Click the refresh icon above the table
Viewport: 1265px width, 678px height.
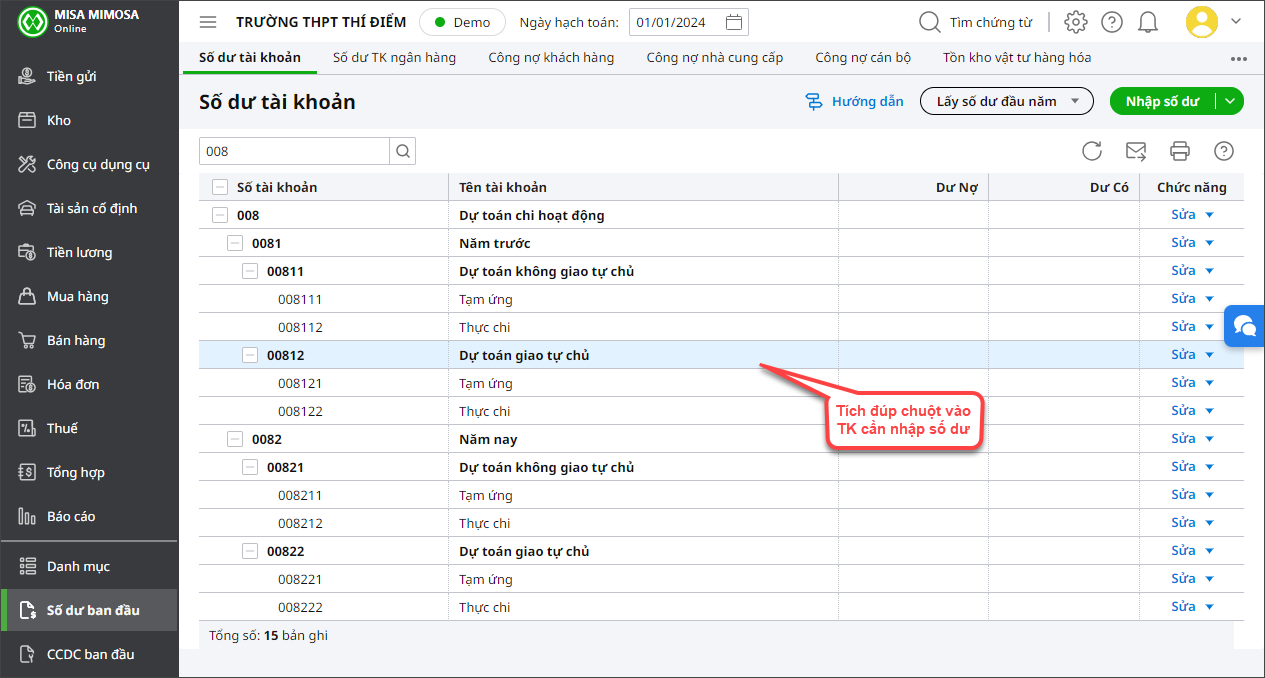[x=1092, y=151]
